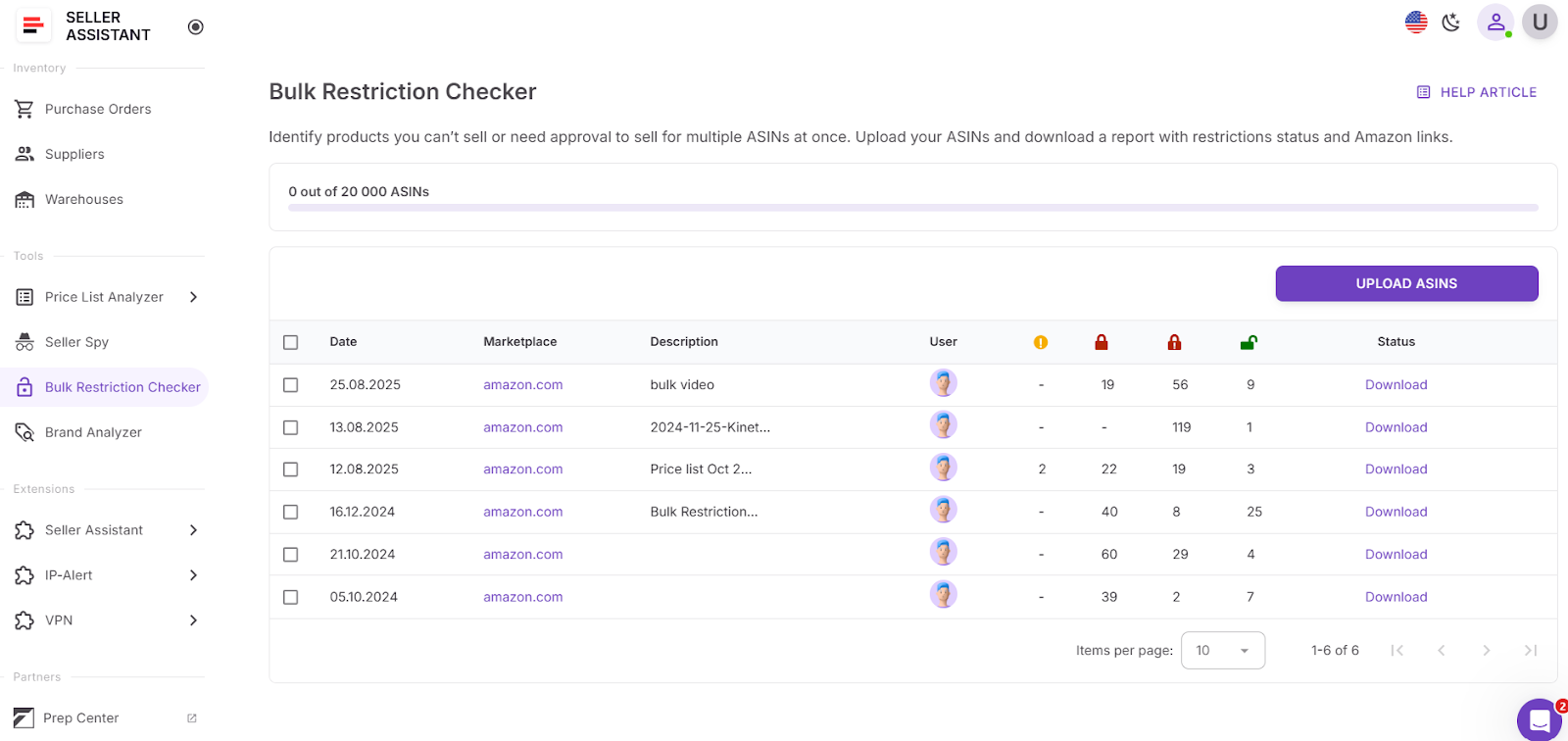The height and width of the screenshot is (741, 1568).
Task: Select the 16.12.2024 row checkbox
Action: 290,512
